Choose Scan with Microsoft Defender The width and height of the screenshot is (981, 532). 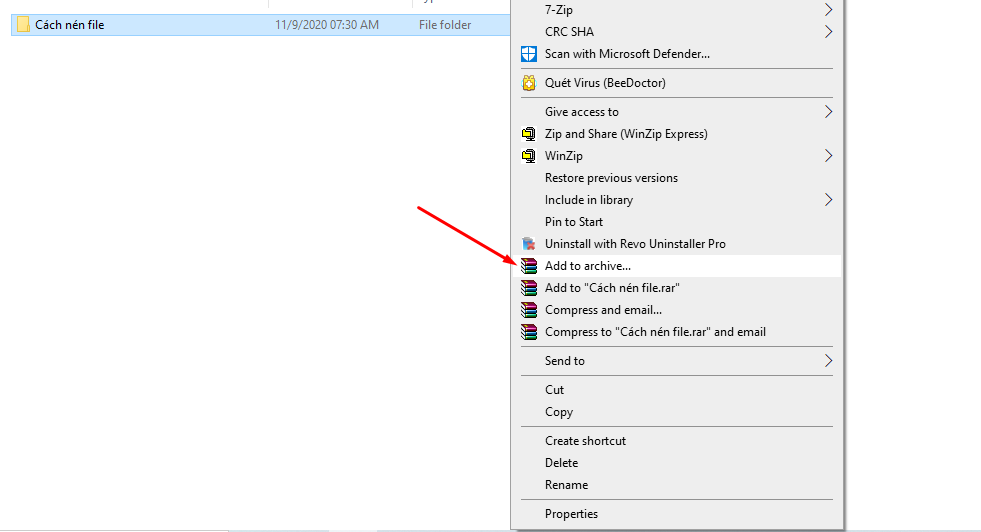tap(627, 54)
